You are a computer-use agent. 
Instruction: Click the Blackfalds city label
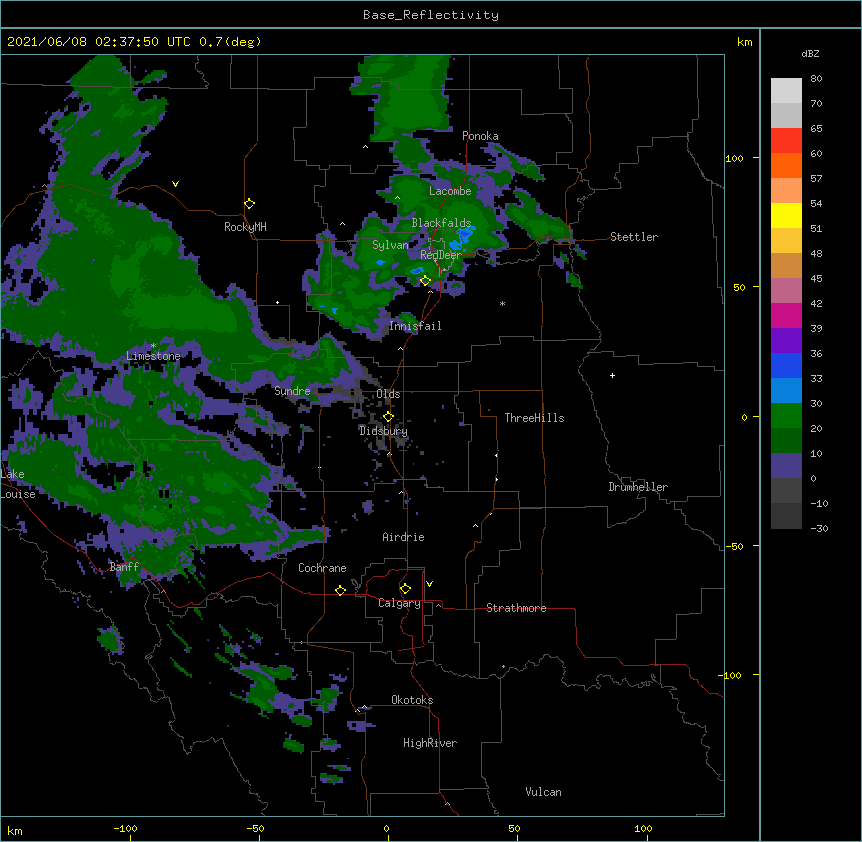coord(441,223)
